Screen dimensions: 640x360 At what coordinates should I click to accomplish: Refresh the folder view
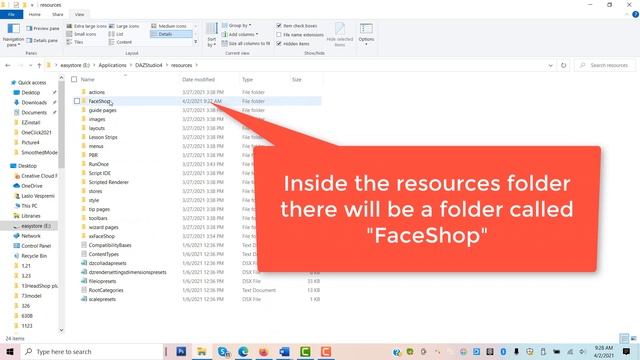[563, 65]
